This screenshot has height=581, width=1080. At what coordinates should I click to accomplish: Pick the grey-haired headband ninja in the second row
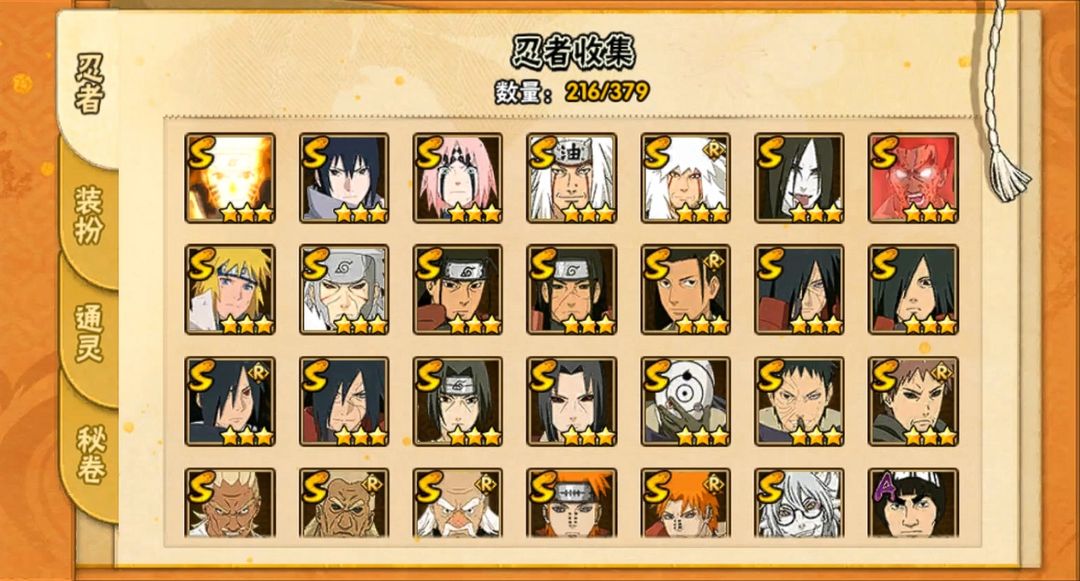click(x=344, y=289)
